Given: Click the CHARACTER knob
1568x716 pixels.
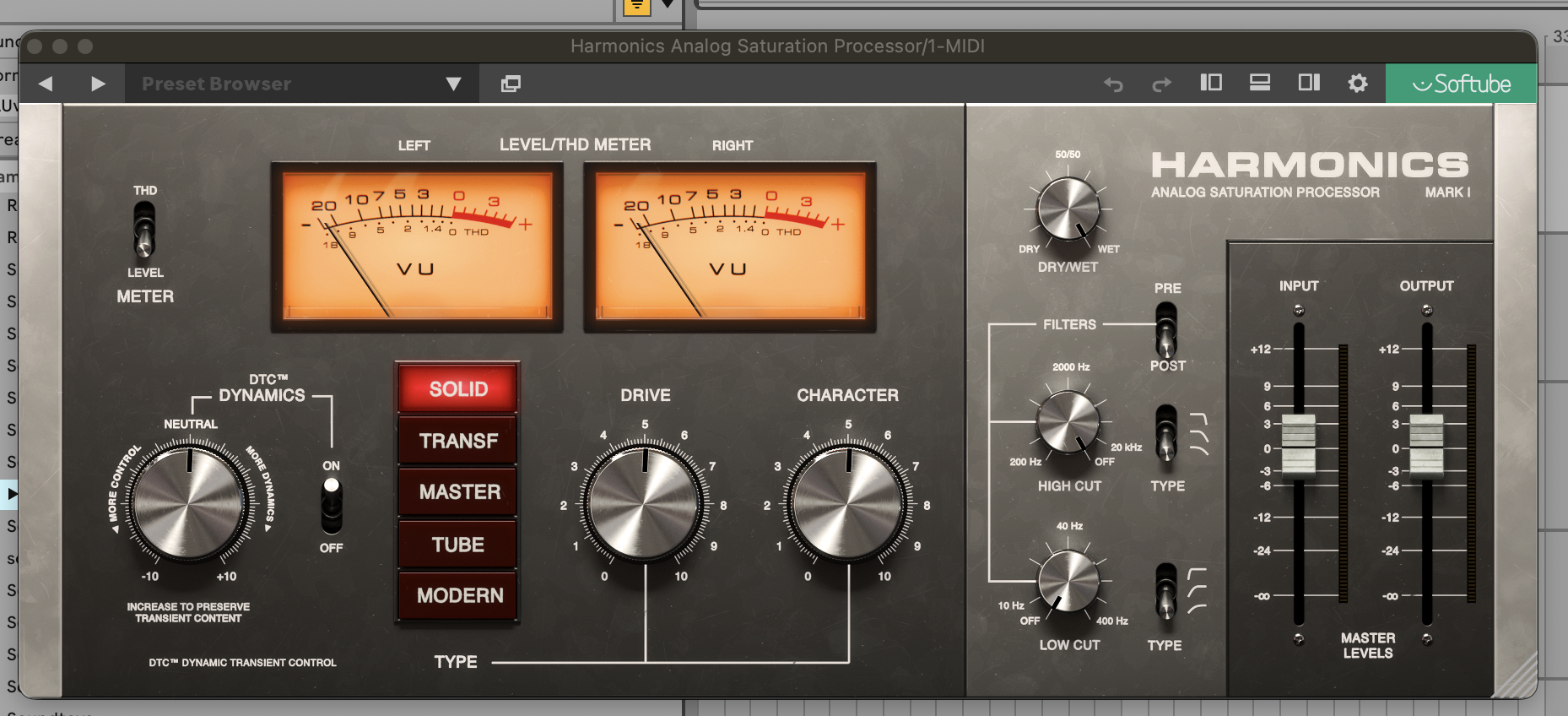Looking at the screenshot, I should point(848,503).
